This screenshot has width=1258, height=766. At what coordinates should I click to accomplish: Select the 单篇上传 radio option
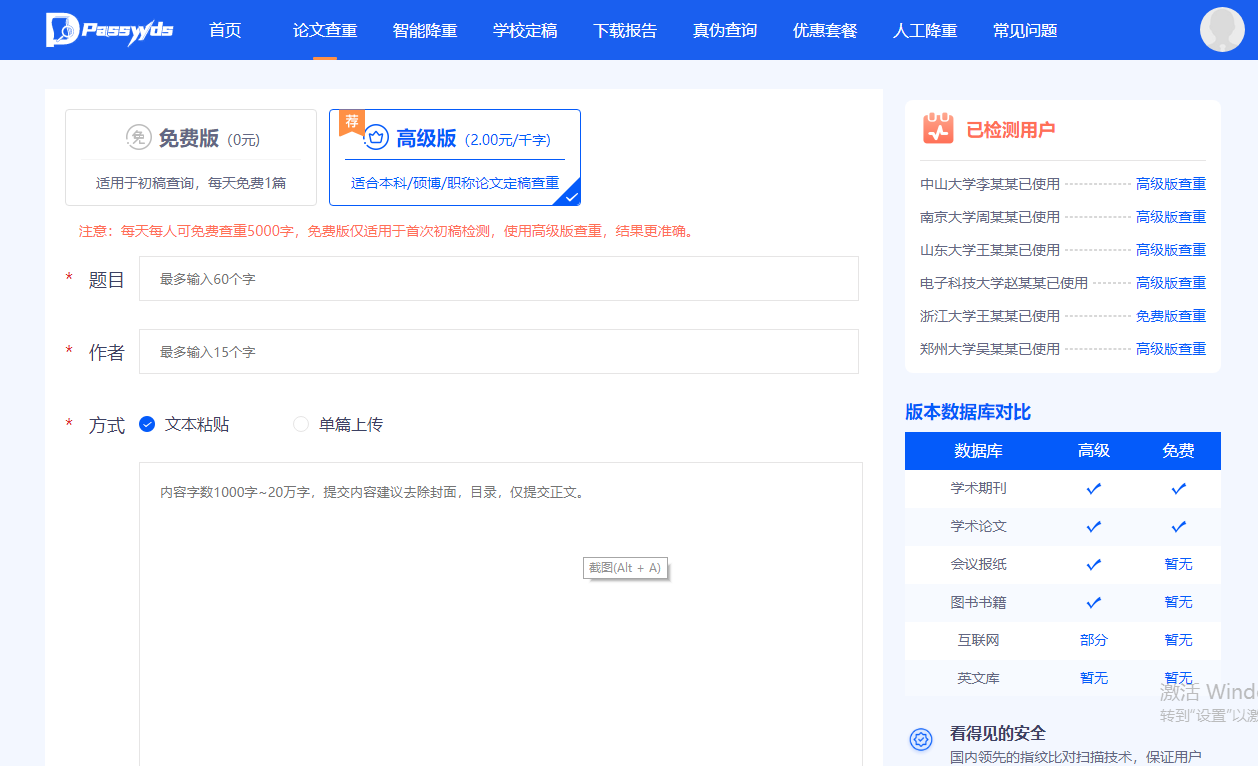(300, 424)
